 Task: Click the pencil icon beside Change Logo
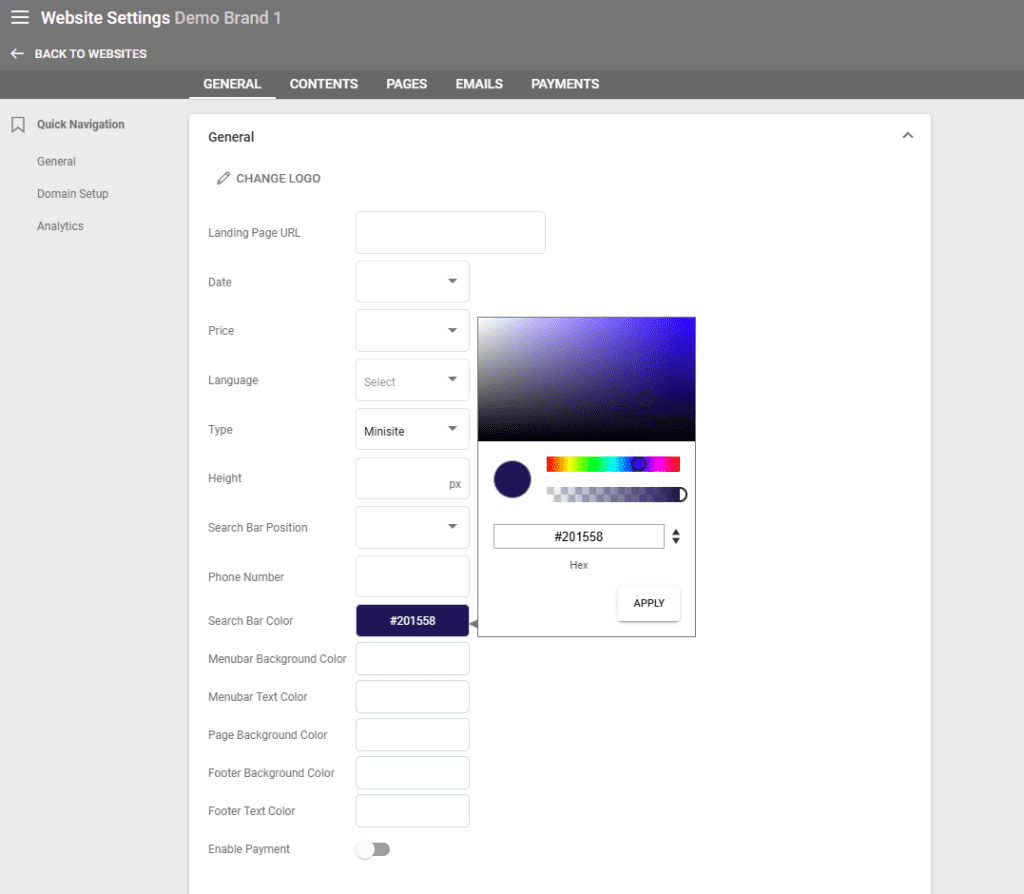pyautogui.click(x=223, y=179)
